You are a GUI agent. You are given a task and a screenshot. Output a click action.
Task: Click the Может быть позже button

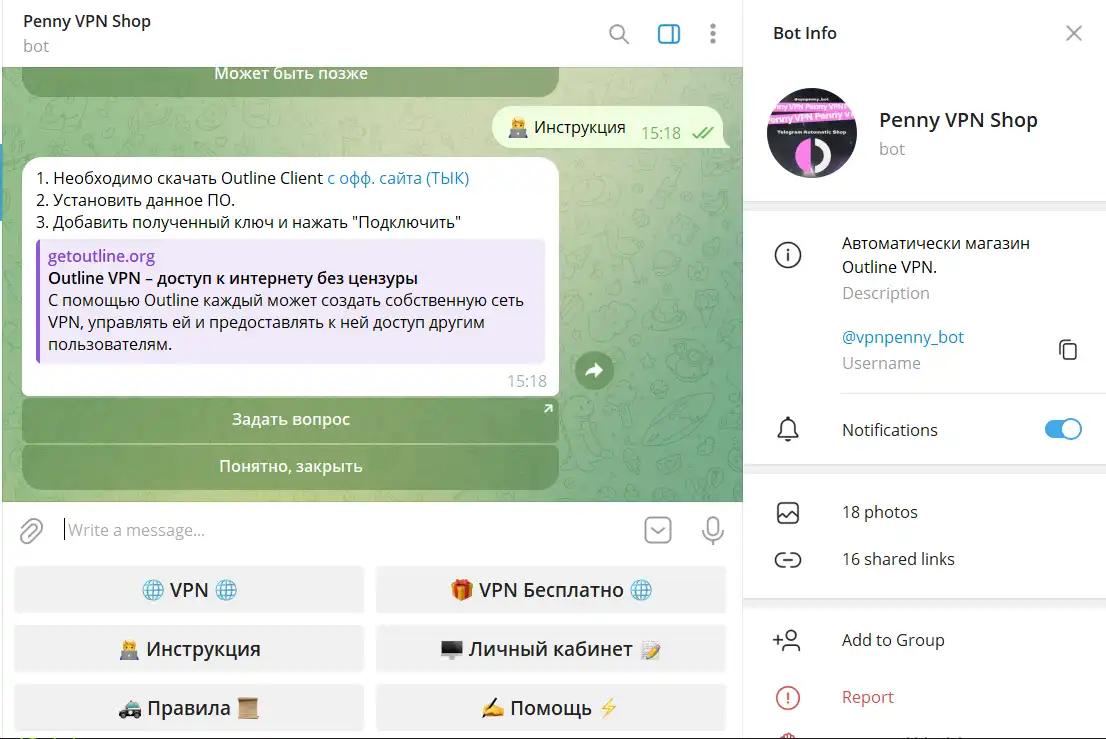291,79
